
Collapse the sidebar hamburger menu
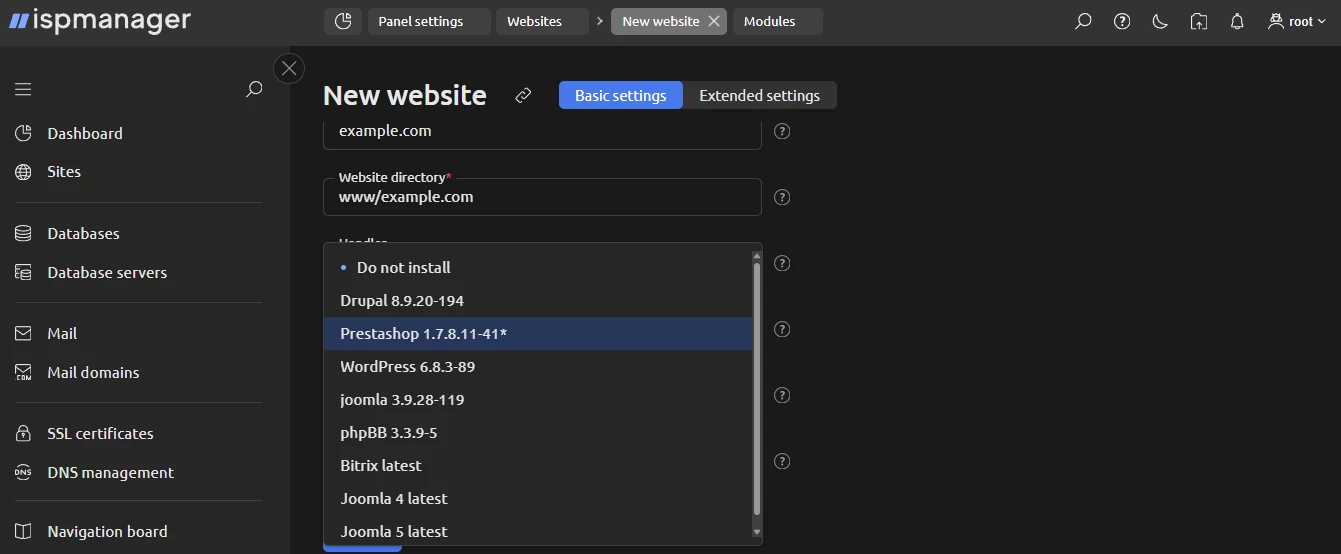[23, 89]
